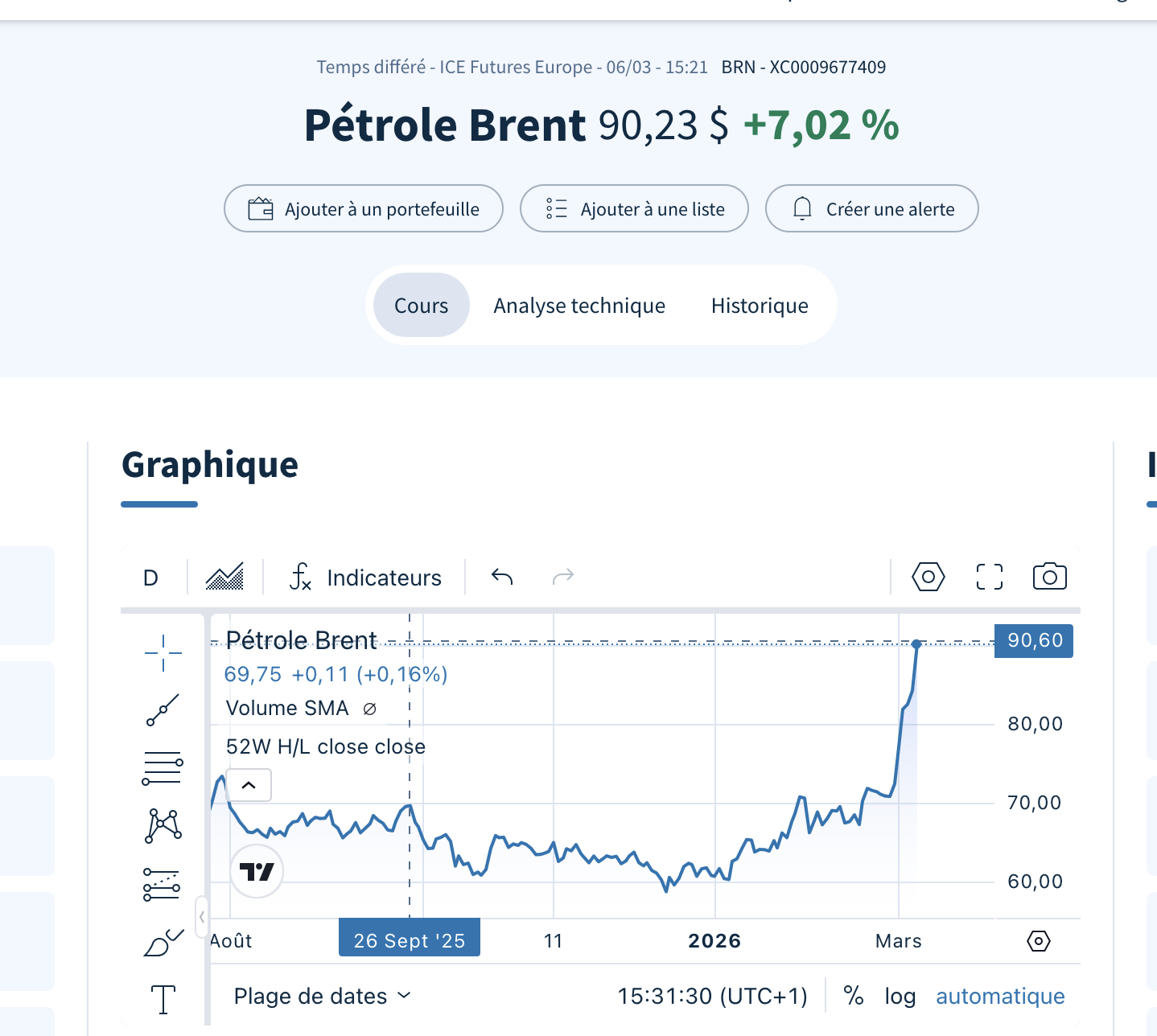Toggle logarithmic scale
1157x1036 pixels.
click(x=900, y=996)
